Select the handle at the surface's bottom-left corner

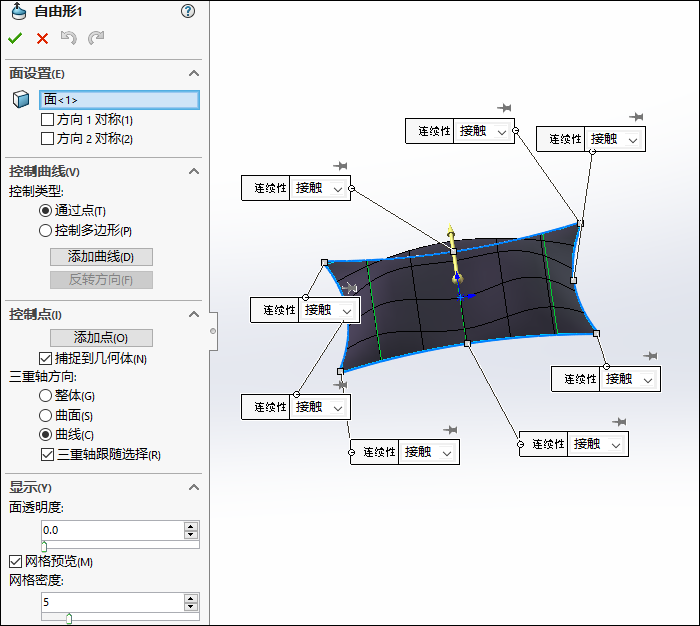[340, 371]
